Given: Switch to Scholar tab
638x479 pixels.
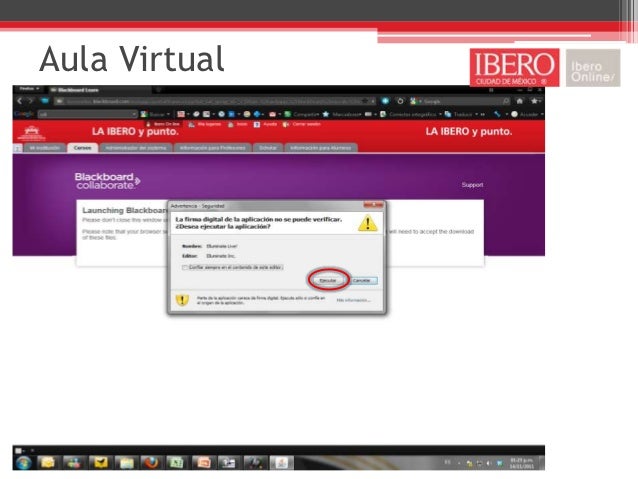Looking at the screenshot, I should [x=268, y=148].
